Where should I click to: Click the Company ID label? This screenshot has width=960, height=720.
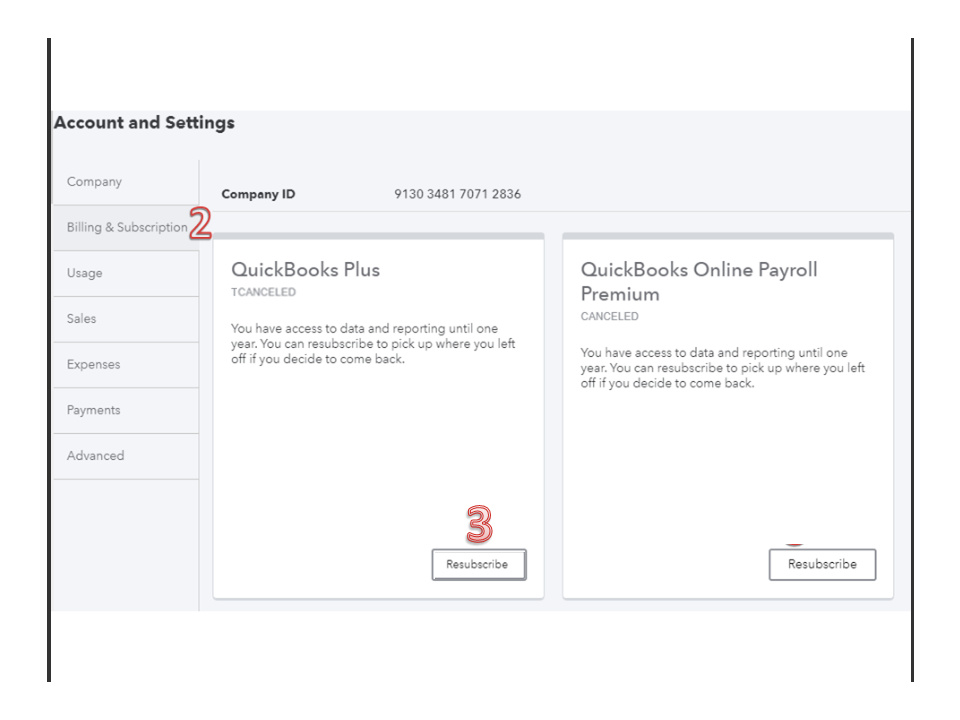click(x=258, y=194)
